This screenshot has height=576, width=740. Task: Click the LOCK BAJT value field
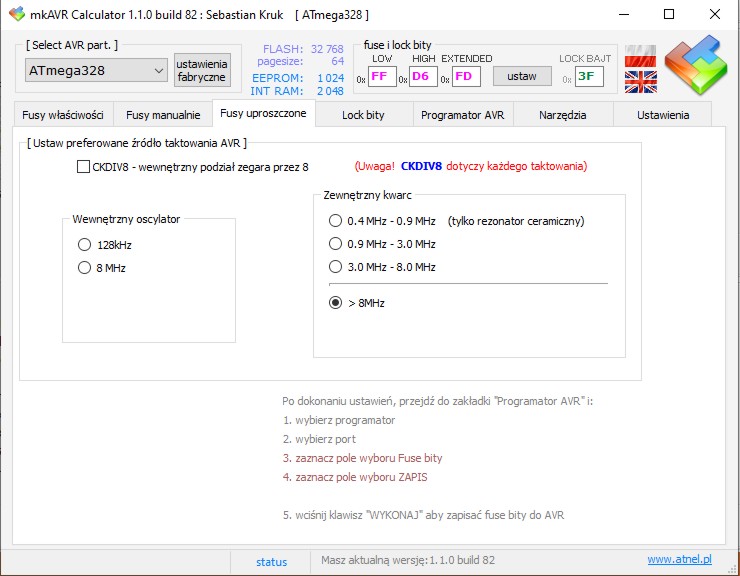click(589, 76)
